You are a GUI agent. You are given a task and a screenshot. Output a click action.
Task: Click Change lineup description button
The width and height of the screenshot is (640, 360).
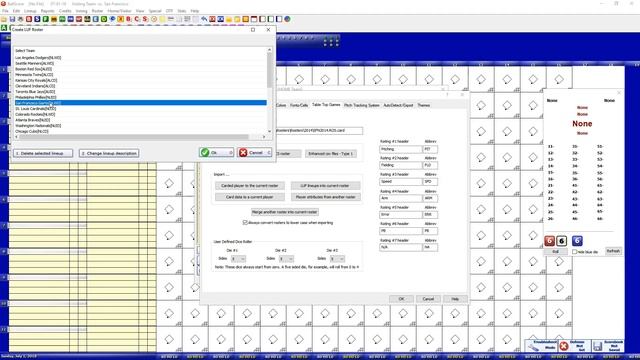pos(109,153)
